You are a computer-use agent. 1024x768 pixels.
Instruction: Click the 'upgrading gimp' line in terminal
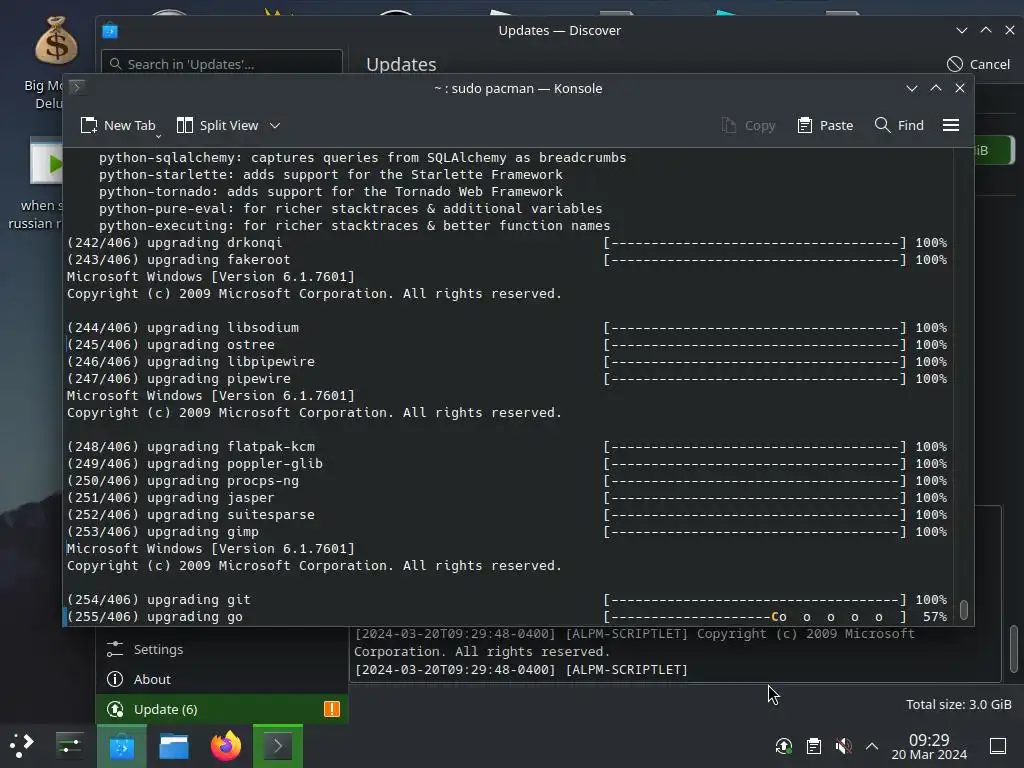[163, 532]
